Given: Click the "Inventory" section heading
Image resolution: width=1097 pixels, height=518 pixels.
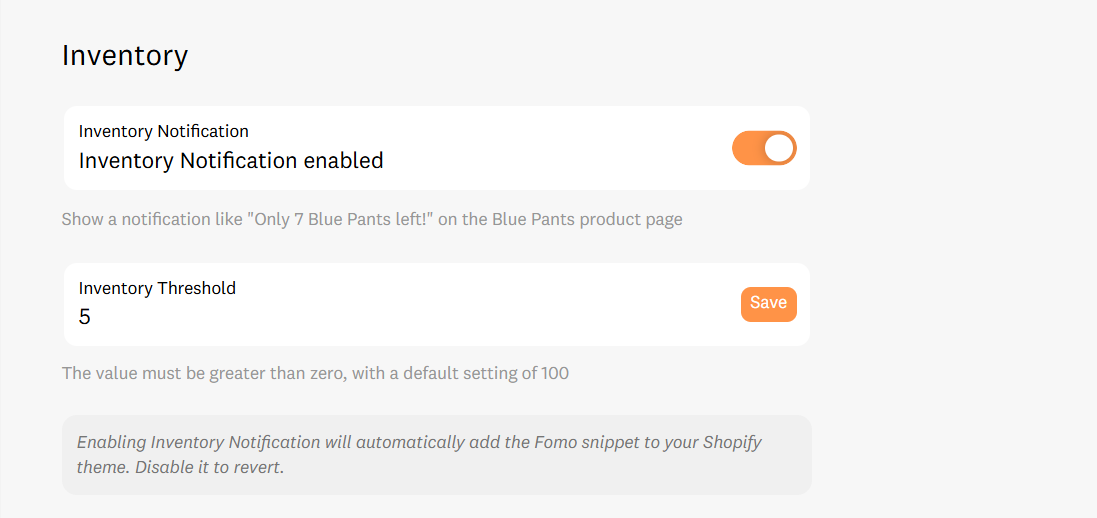Looking at the screenshot, I should (x=125, y=56).
